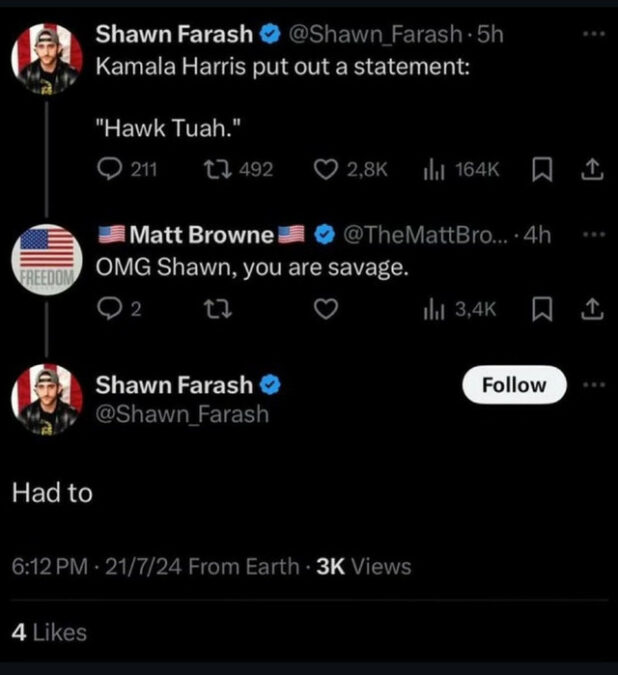
Task: Open more options on first tweet
Action: (x=594, y=34)
